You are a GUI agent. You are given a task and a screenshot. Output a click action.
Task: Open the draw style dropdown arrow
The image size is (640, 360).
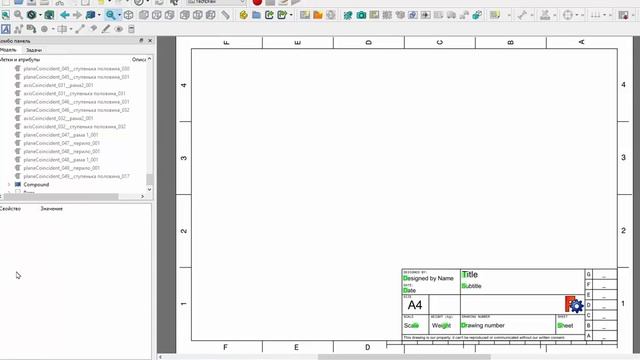[x=40, y=16]
